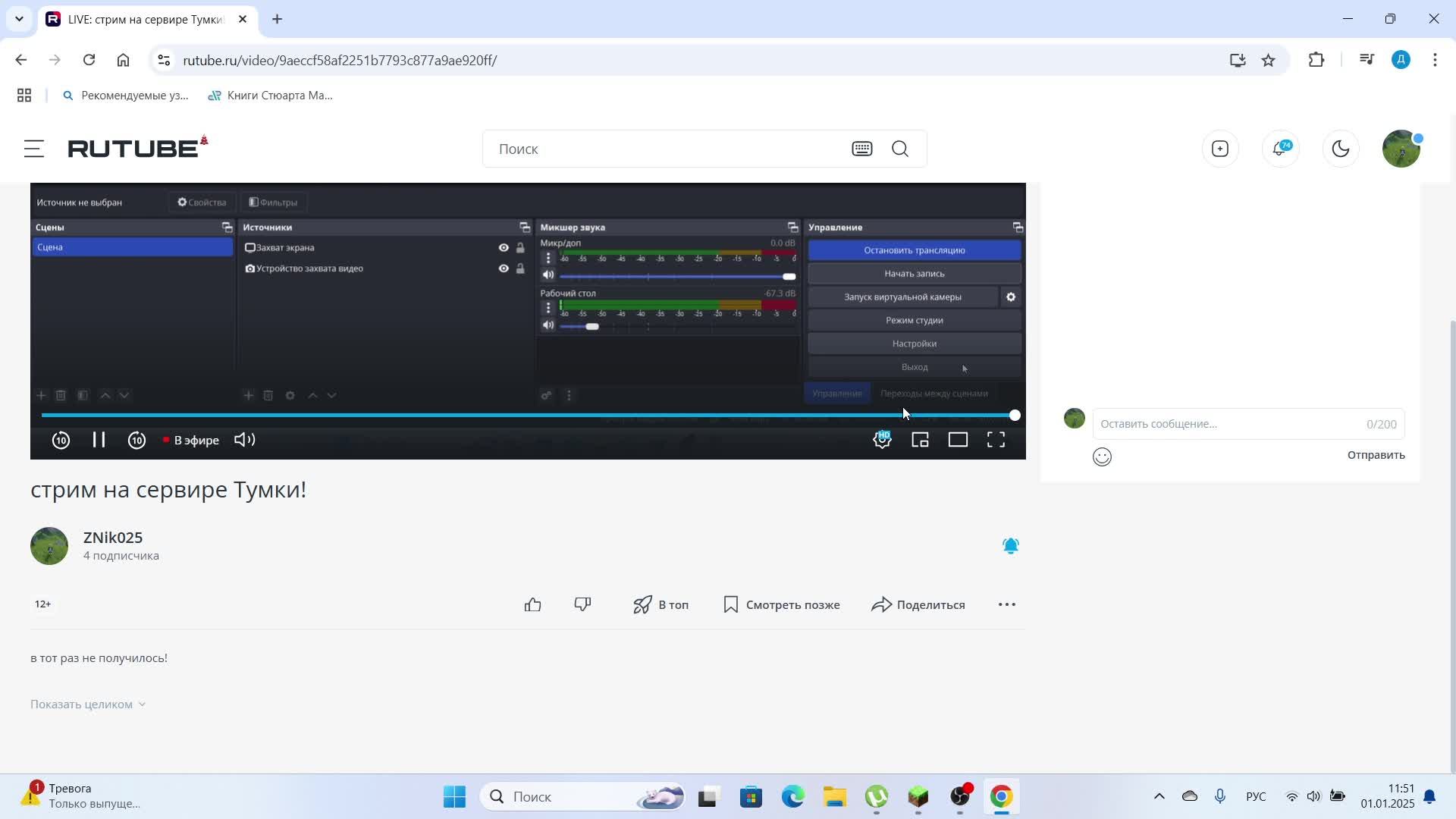1456x819 pixels.
Task: Enter fullscreen video mode
Action: (x=996, y=440)
